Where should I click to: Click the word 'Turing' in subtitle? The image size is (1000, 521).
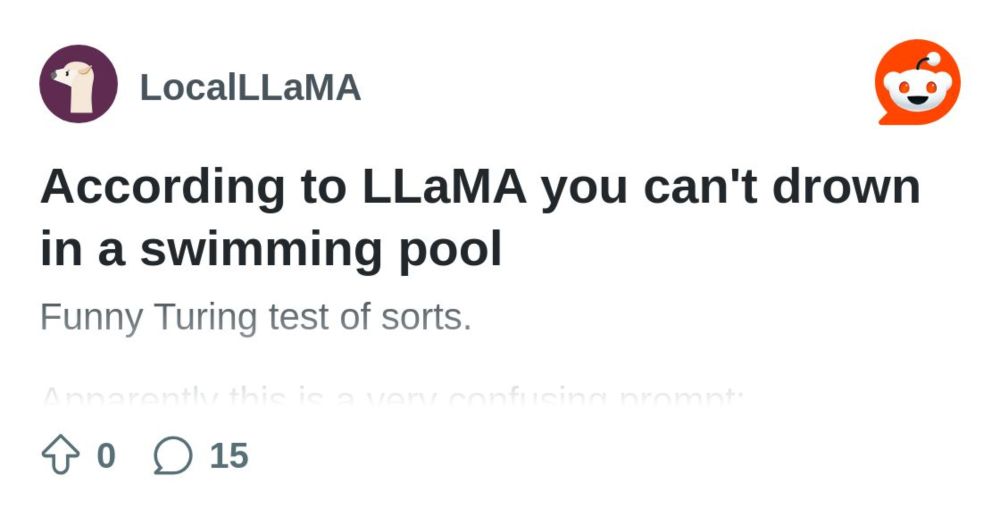(x=205, y=317)
